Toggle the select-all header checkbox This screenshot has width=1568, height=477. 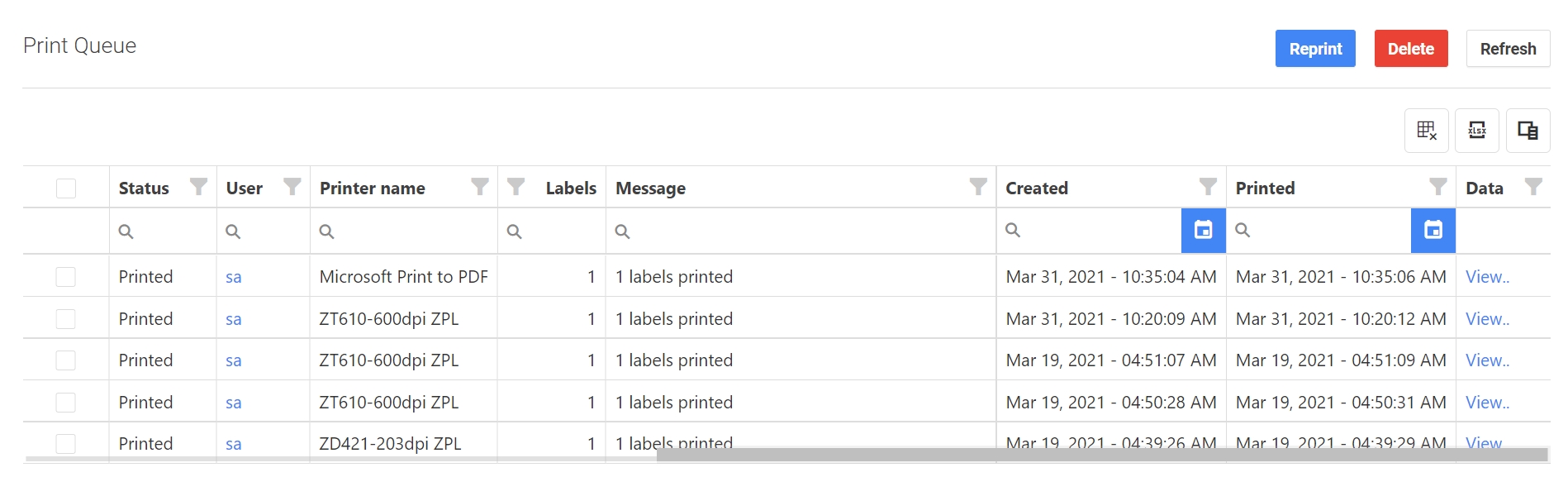pos(66,188)
